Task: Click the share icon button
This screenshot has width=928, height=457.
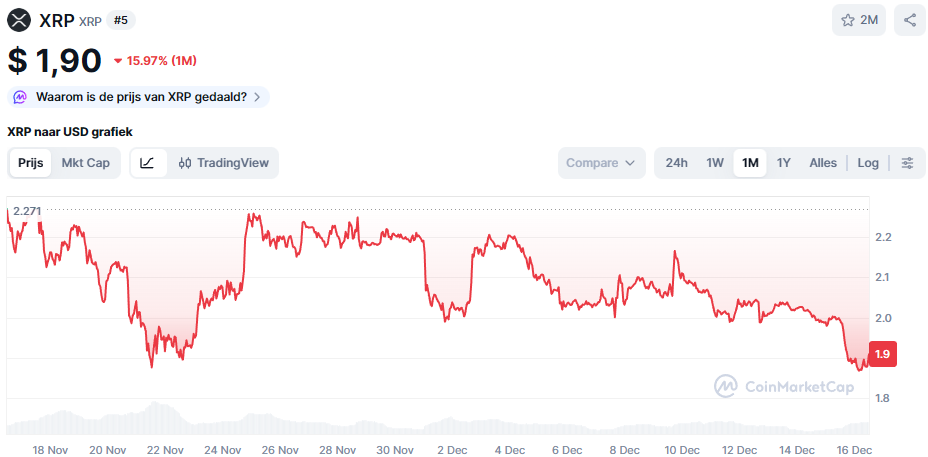Action: 909,20
